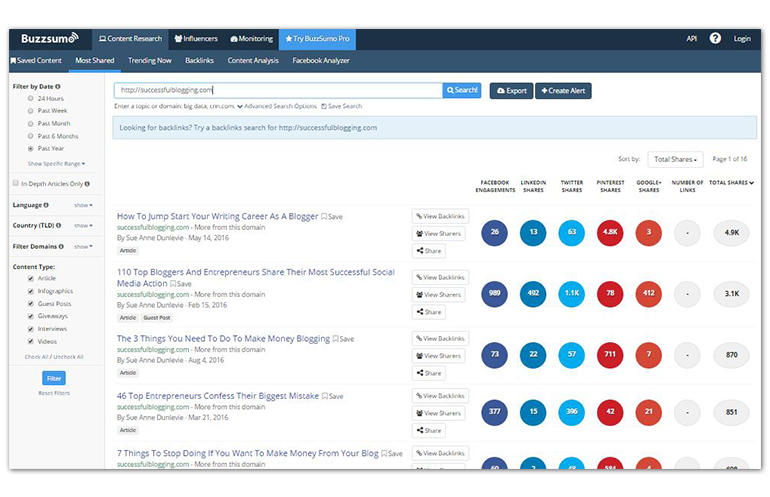Select the Past Year date filter
770x497 pixels.
click(x=30, y=149)
